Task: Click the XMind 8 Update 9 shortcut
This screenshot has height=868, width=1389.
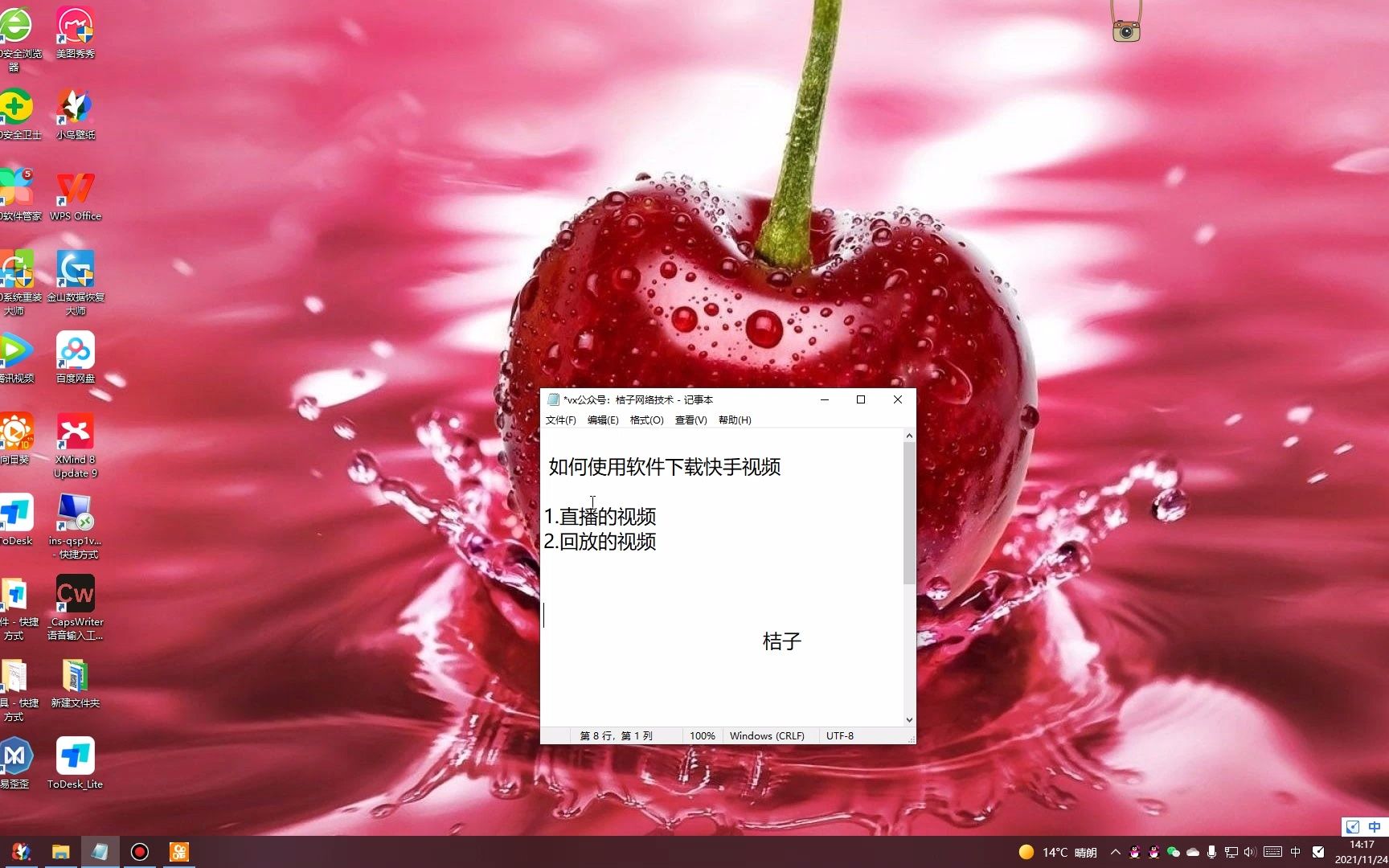Action: (x=75, y=436)
